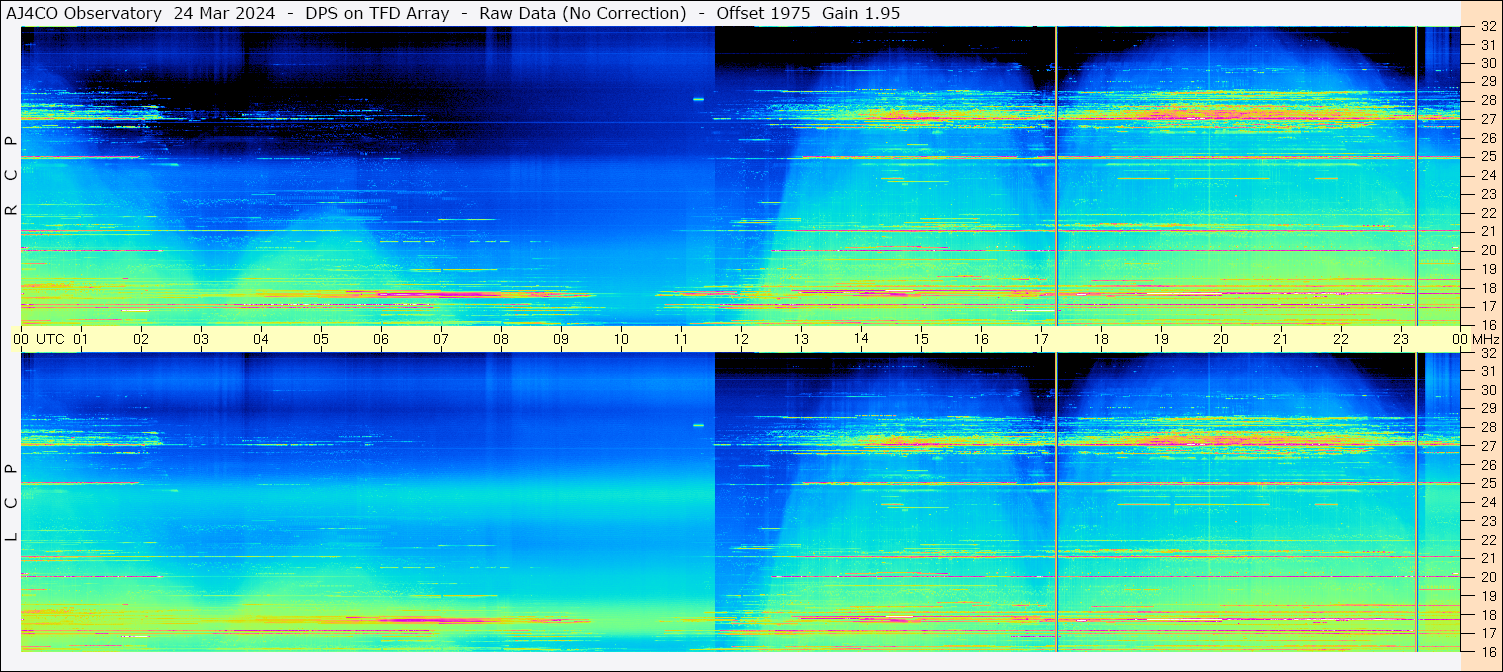This screenshot has height=672, width=1503.
Task: Click the 07 hour label on time axis
Action: point(441,339)
